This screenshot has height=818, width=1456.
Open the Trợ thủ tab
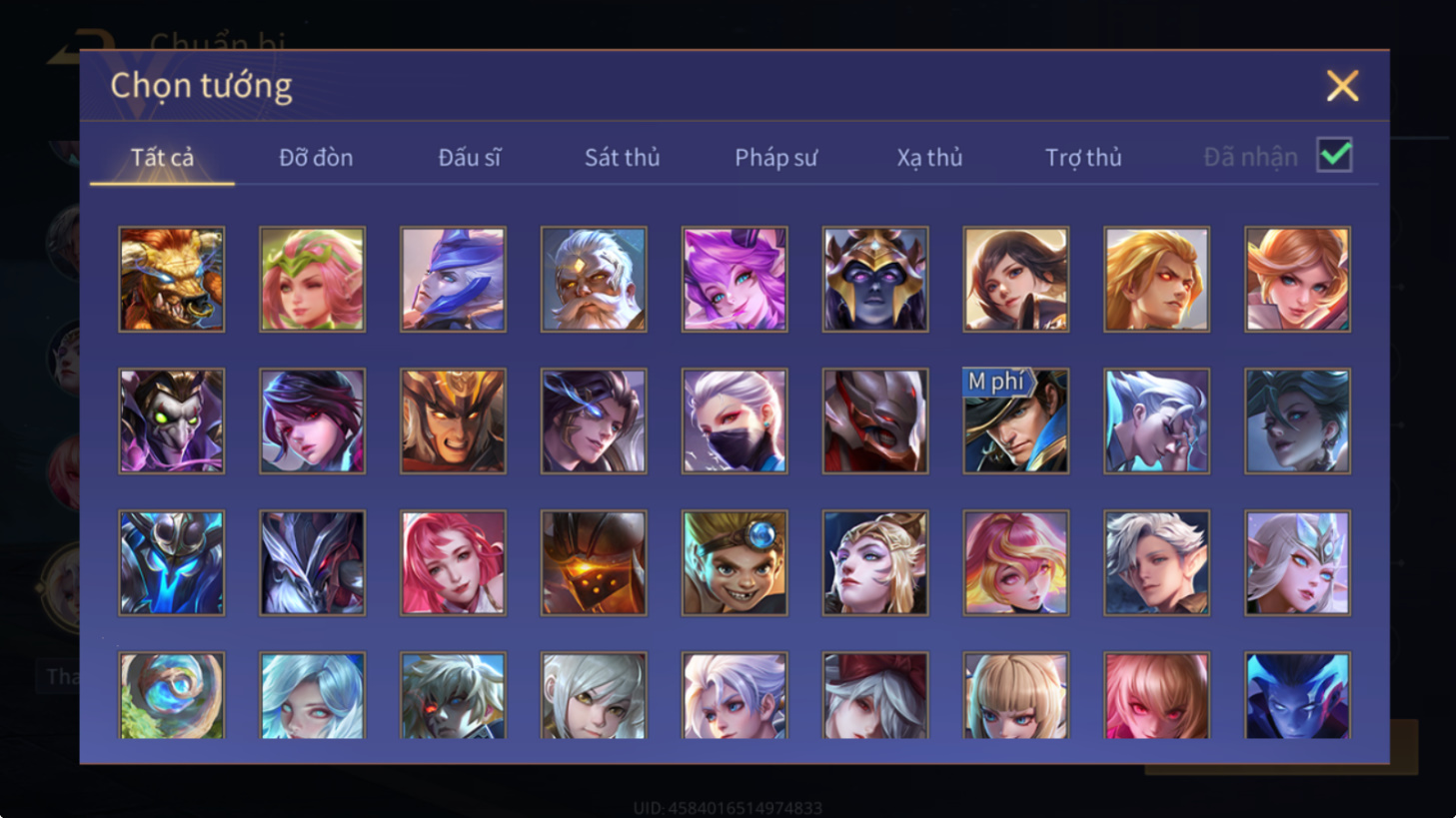(1083, 157)
